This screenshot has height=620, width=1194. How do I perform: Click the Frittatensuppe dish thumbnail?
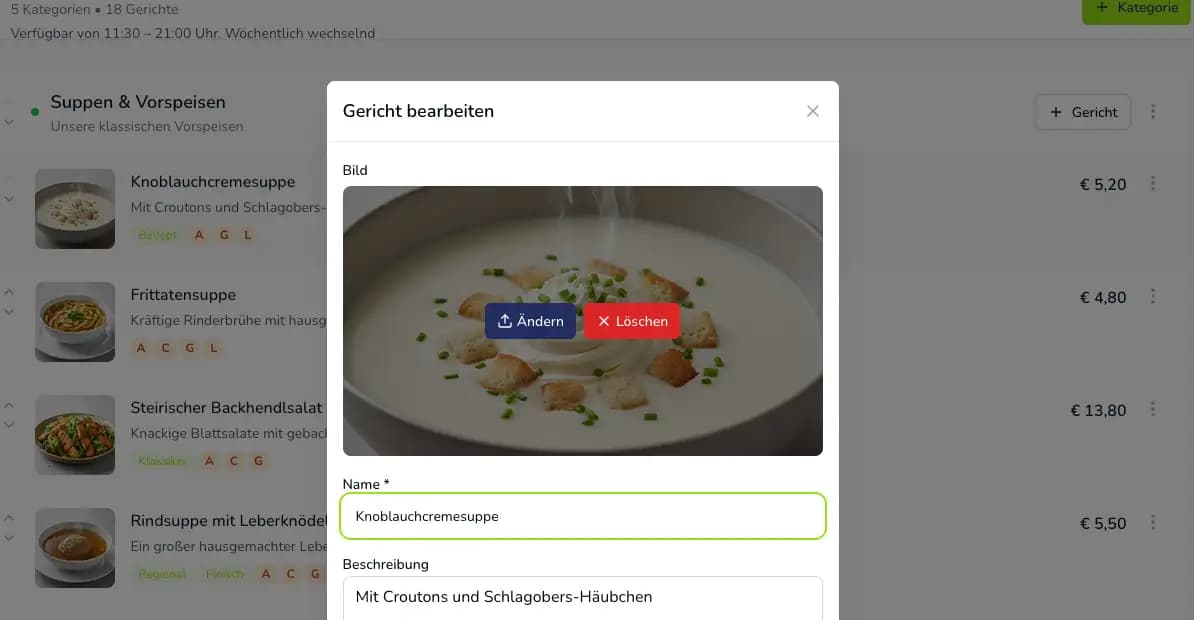(75, 322)
